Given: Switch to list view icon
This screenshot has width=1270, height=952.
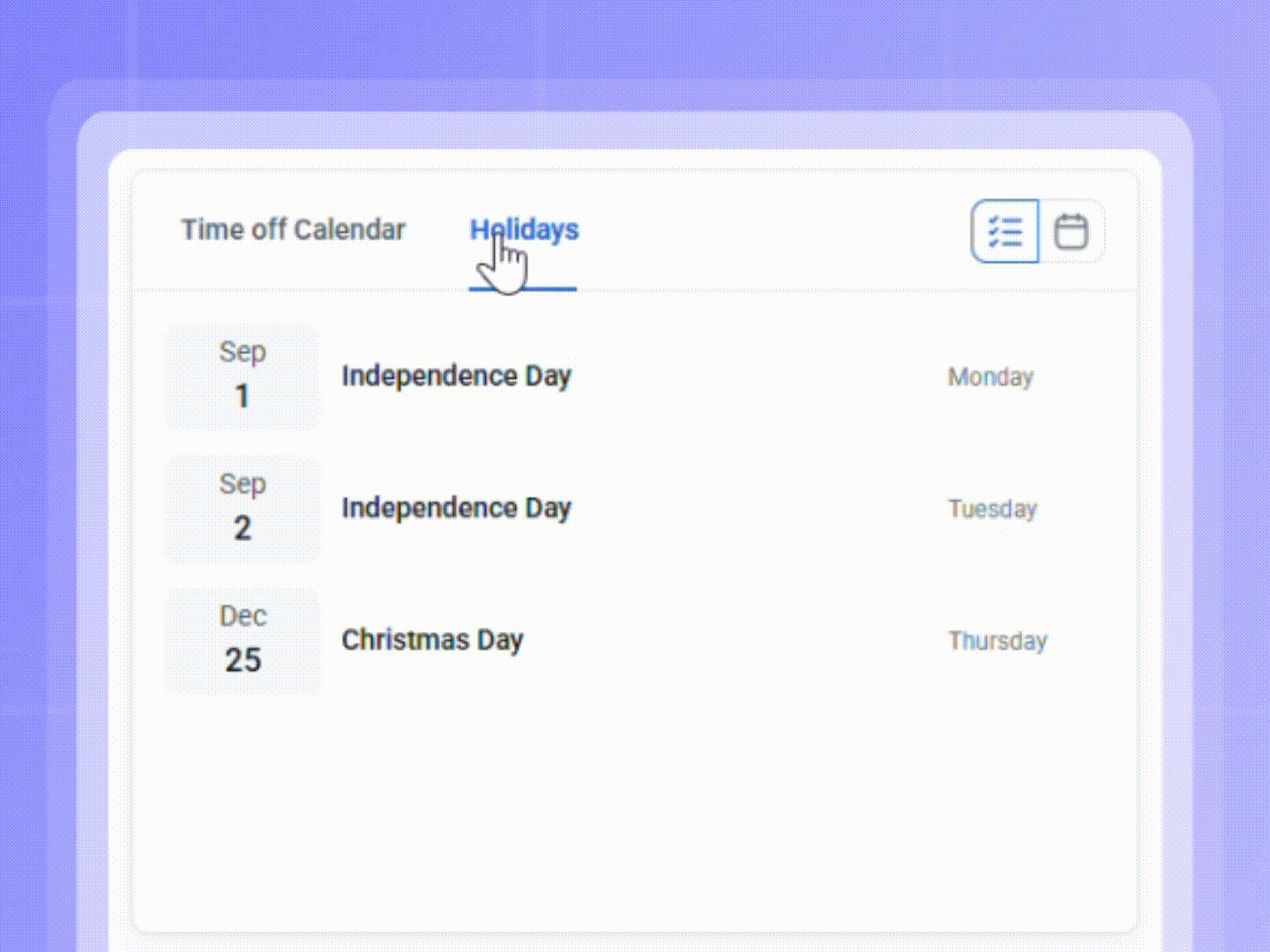Looking at the screenshot, I should click(x=1005, y=232).
